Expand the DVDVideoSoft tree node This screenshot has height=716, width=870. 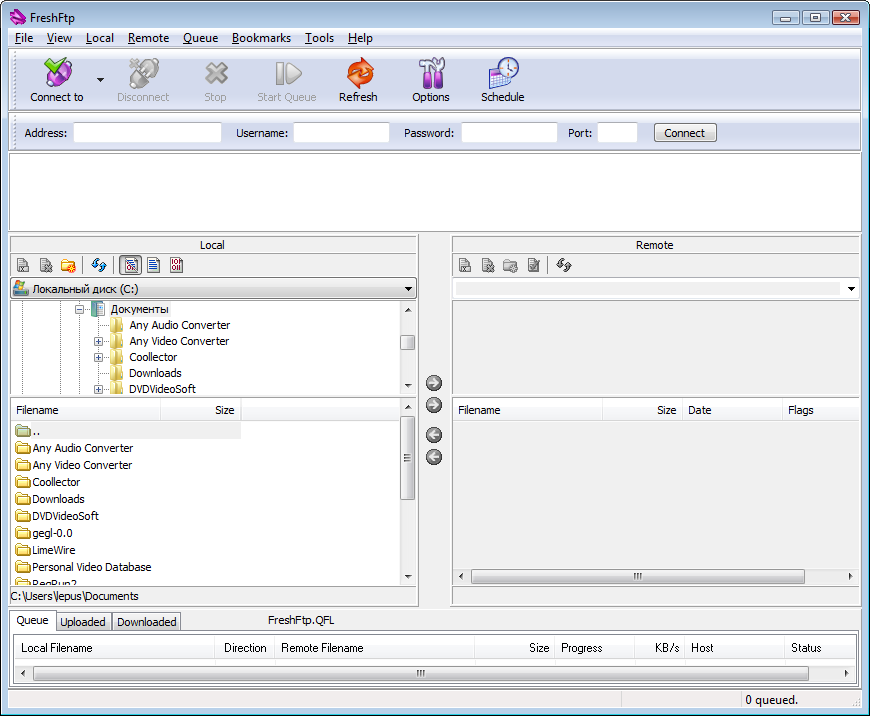98,390
